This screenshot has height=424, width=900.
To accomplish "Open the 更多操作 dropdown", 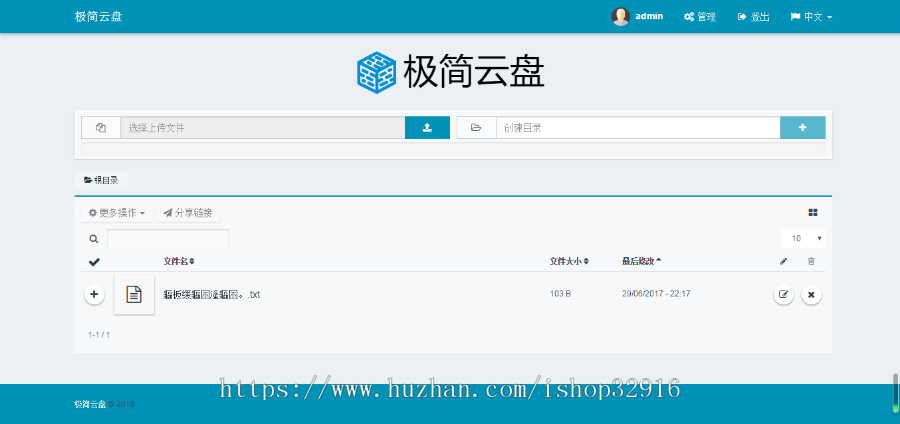I will [x=117, y=213].
